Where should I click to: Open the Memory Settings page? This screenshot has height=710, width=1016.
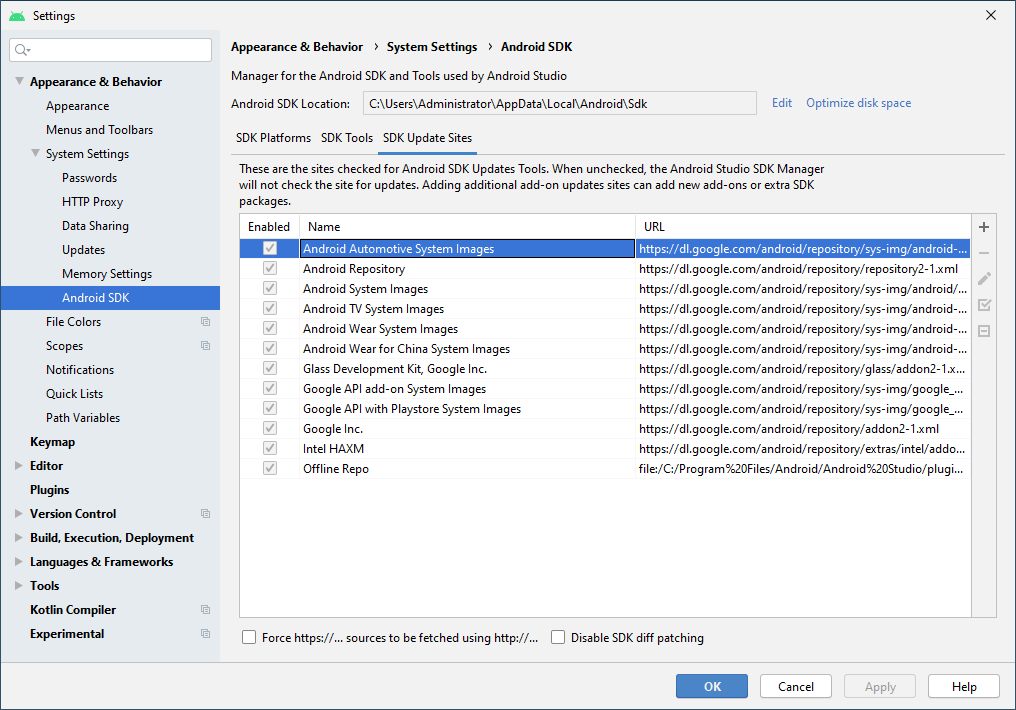107,273
